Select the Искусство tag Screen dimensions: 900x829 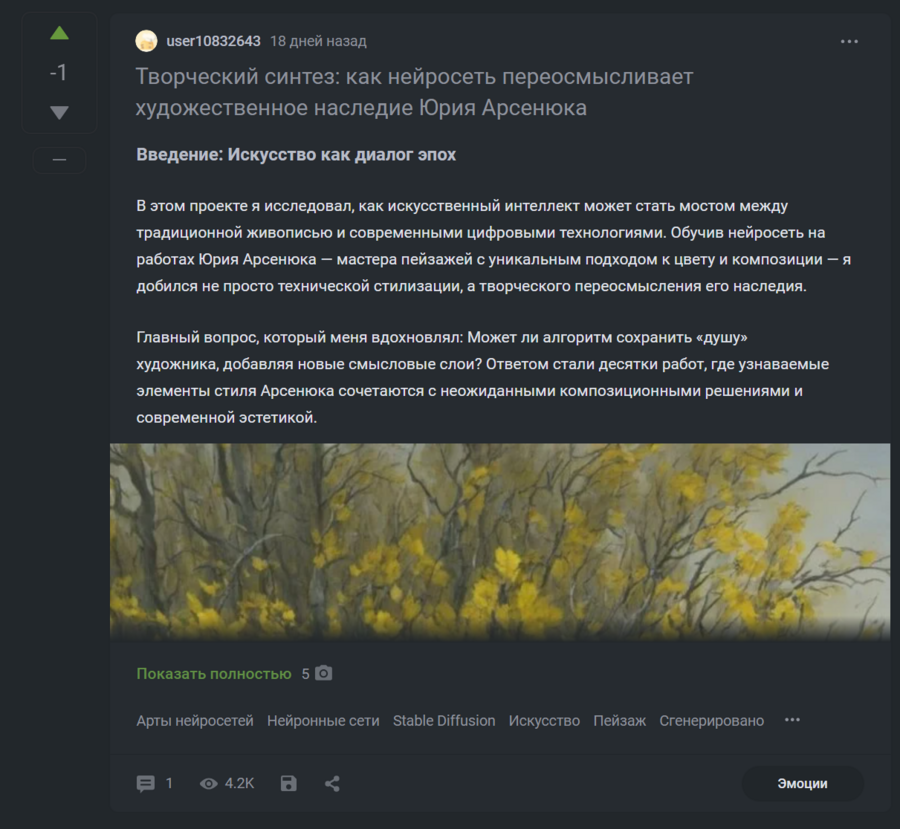click(x=544, y=720)
